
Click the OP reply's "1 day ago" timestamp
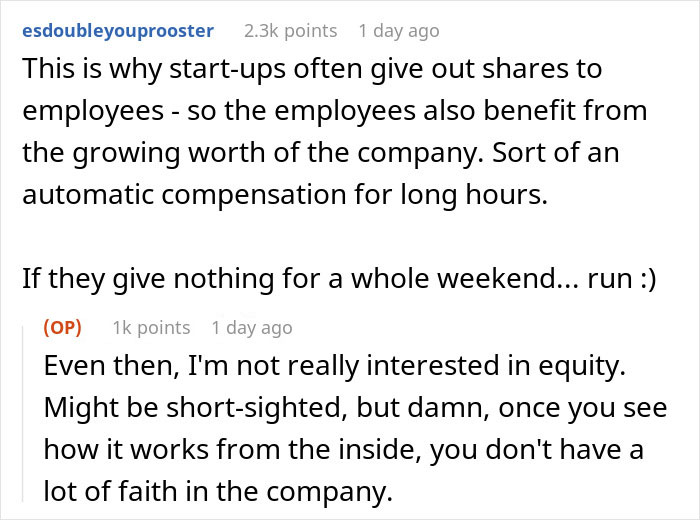[x=252, y=327]
